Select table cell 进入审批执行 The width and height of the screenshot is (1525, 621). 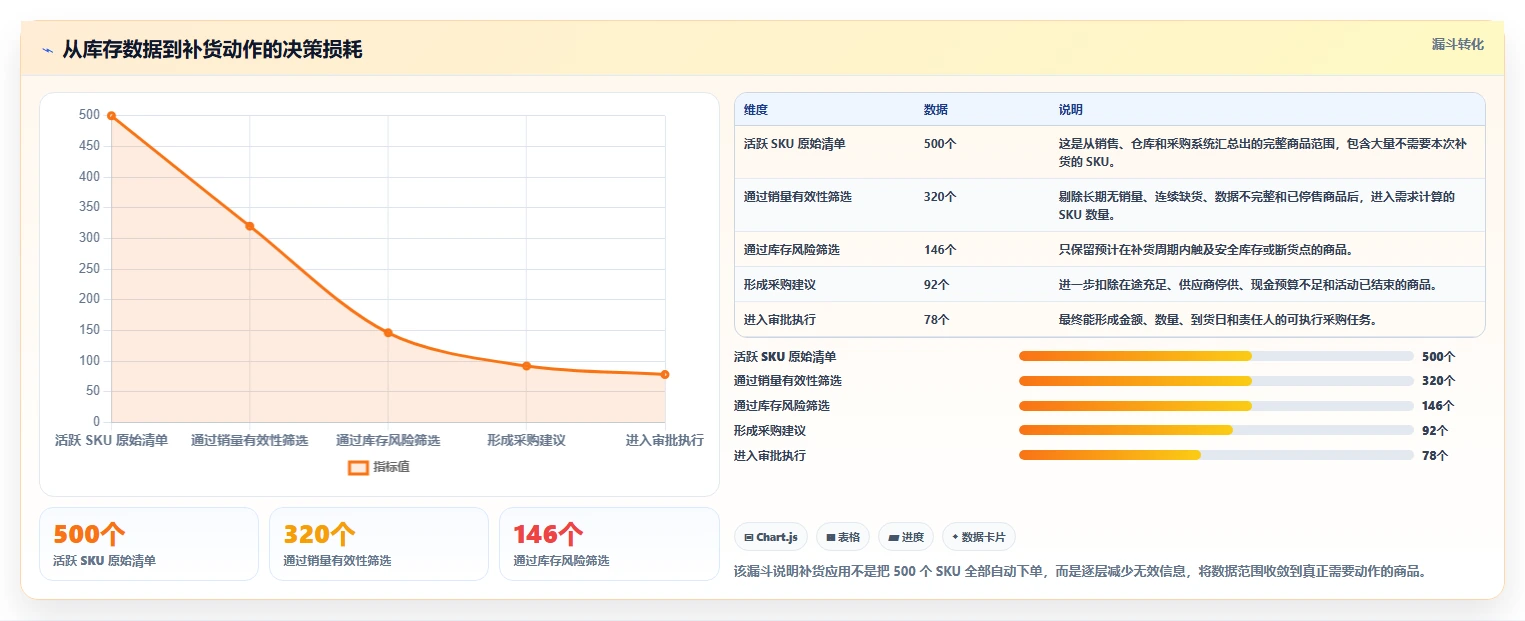coord(780,320)
